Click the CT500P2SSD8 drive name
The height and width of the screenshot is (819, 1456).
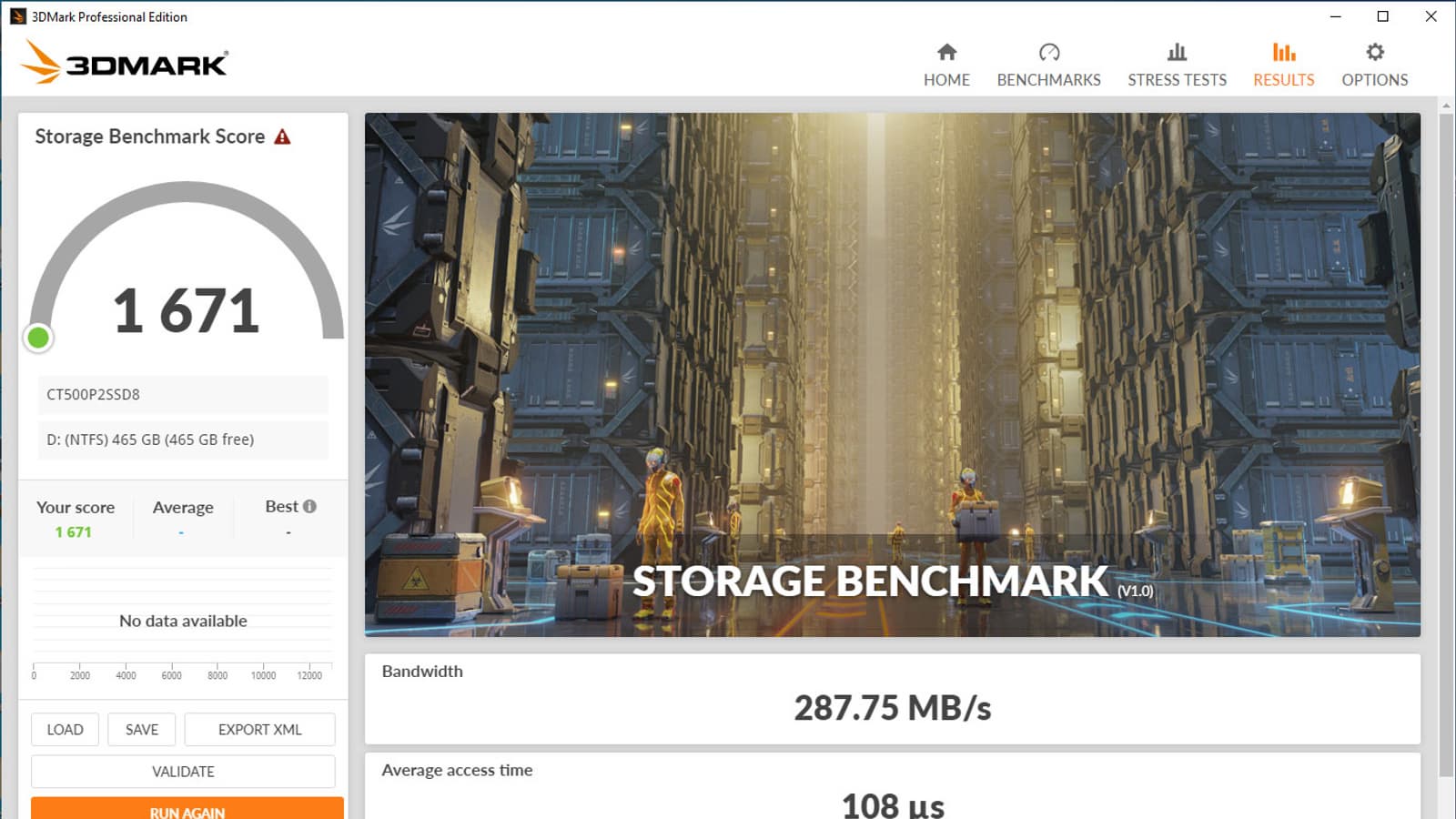(93, 395)
